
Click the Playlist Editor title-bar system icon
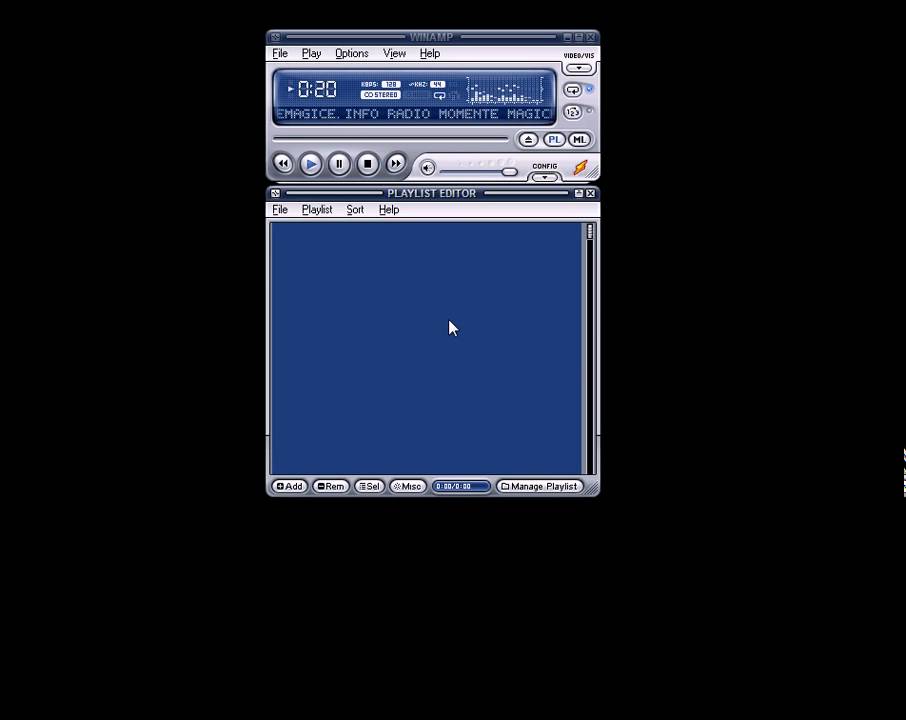pos(276,194)
